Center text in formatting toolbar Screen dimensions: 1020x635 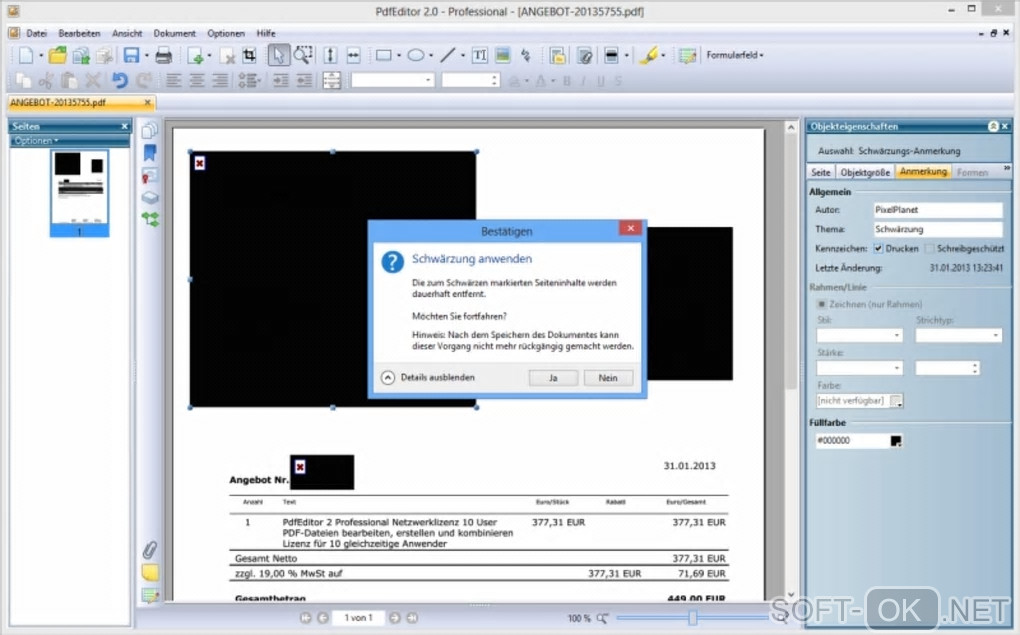click(x=196, y=81)
